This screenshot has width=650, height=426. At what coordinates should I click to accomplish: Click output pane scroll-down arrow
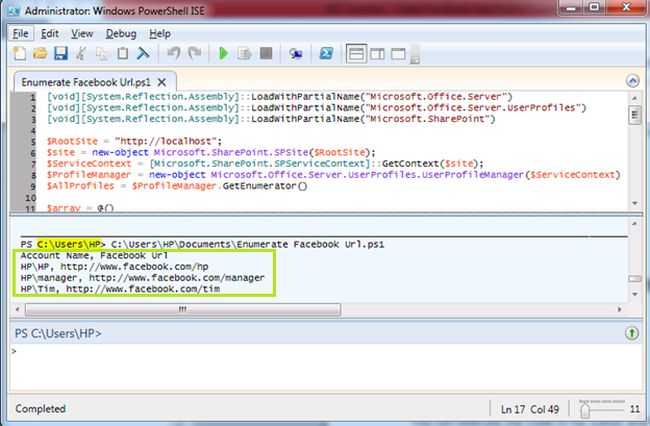pyautogui.click(x=634, y=294)
